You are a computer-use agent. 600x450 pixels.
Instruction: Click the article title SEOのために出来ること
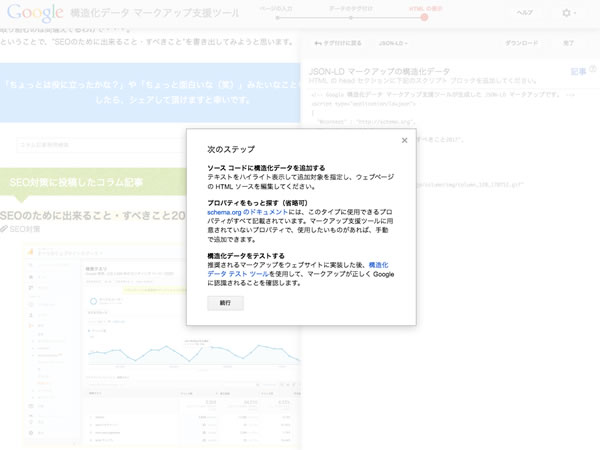click(93, 215)
